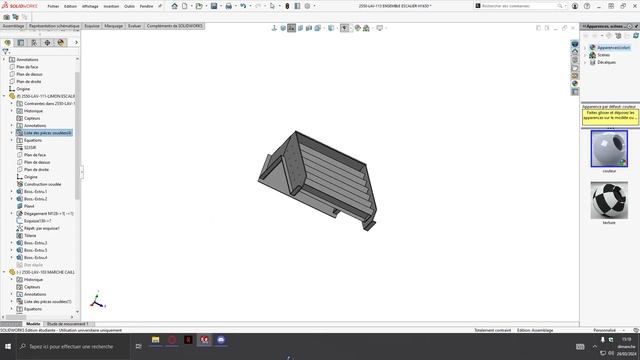Open the File Explorer task pane tab

575,68
